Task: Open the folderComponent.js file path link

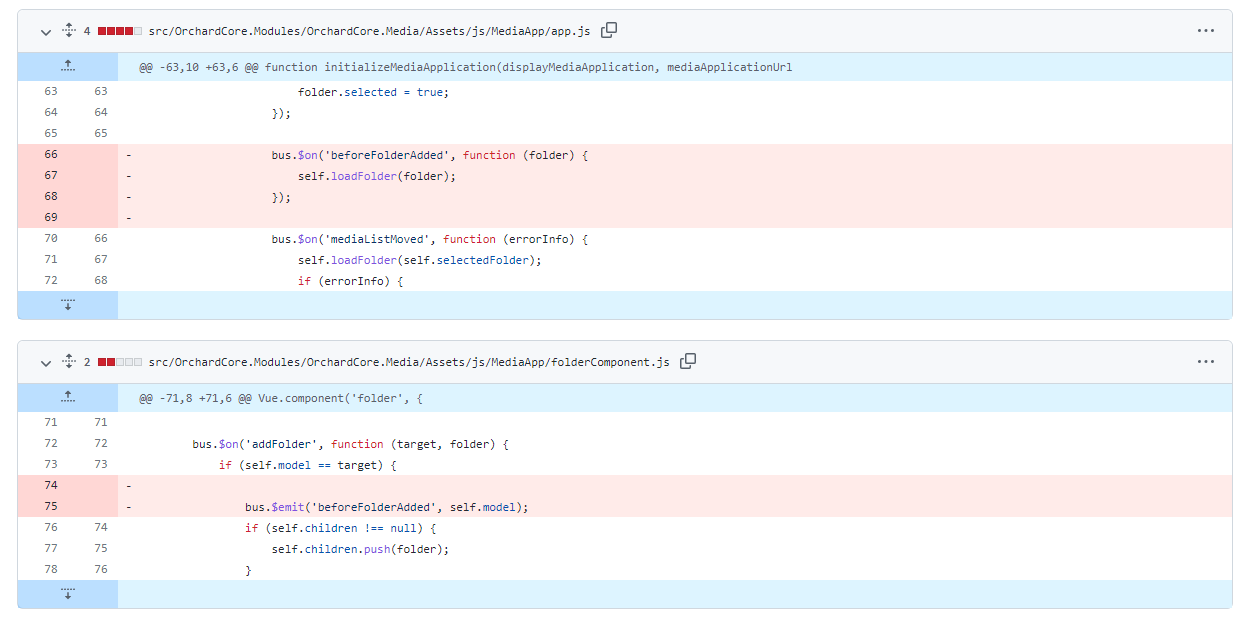Action: (x=409, y=362)
